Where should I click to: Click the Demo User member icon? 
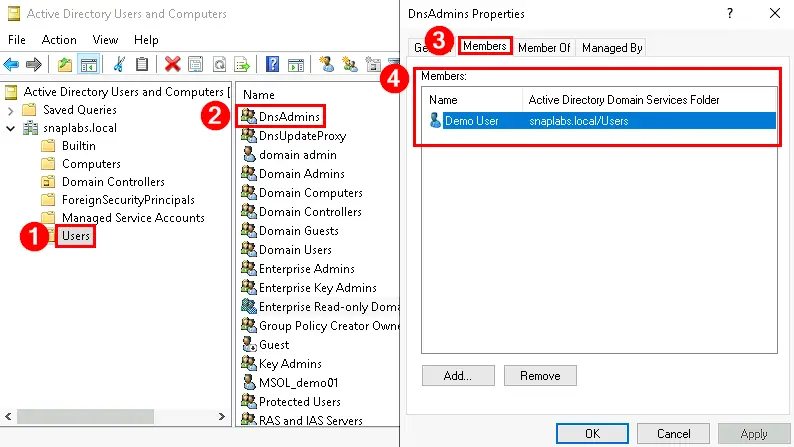coord(435,120)
